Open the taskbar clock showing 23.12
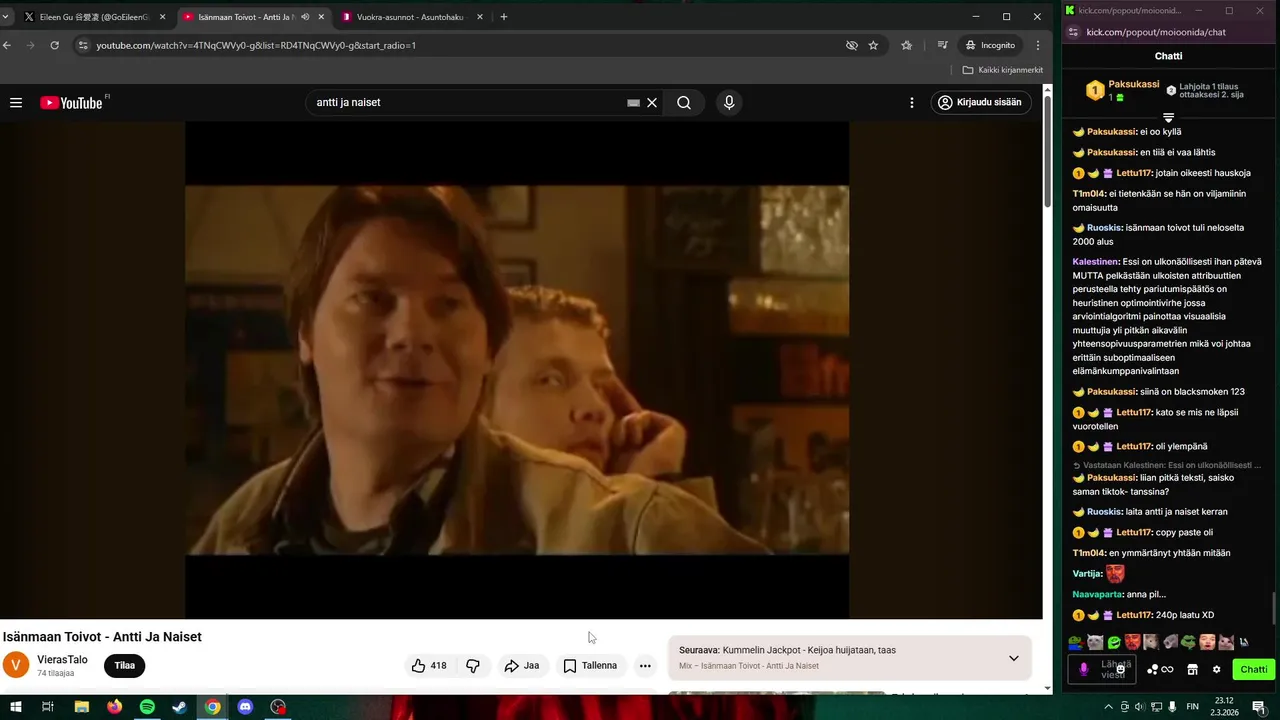Viewport: 1280px width, 720px height. click(x=1225, y=706)
